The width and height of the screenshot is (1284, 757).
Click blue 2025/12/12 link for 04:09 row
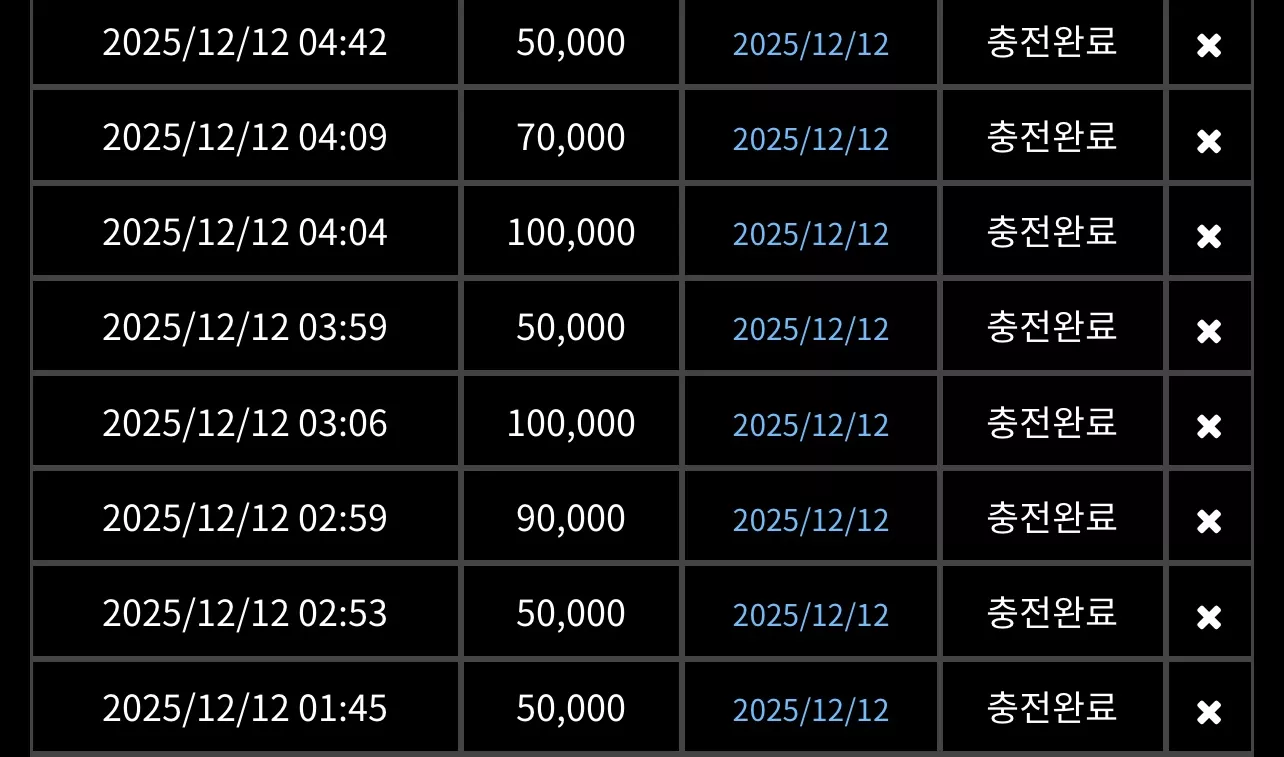(811, 139)
